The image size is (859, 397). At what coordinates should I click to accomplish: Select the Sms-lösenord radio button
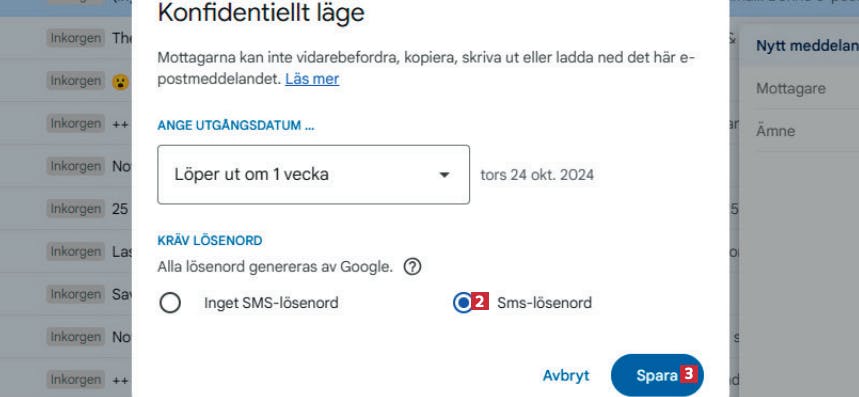463,302
